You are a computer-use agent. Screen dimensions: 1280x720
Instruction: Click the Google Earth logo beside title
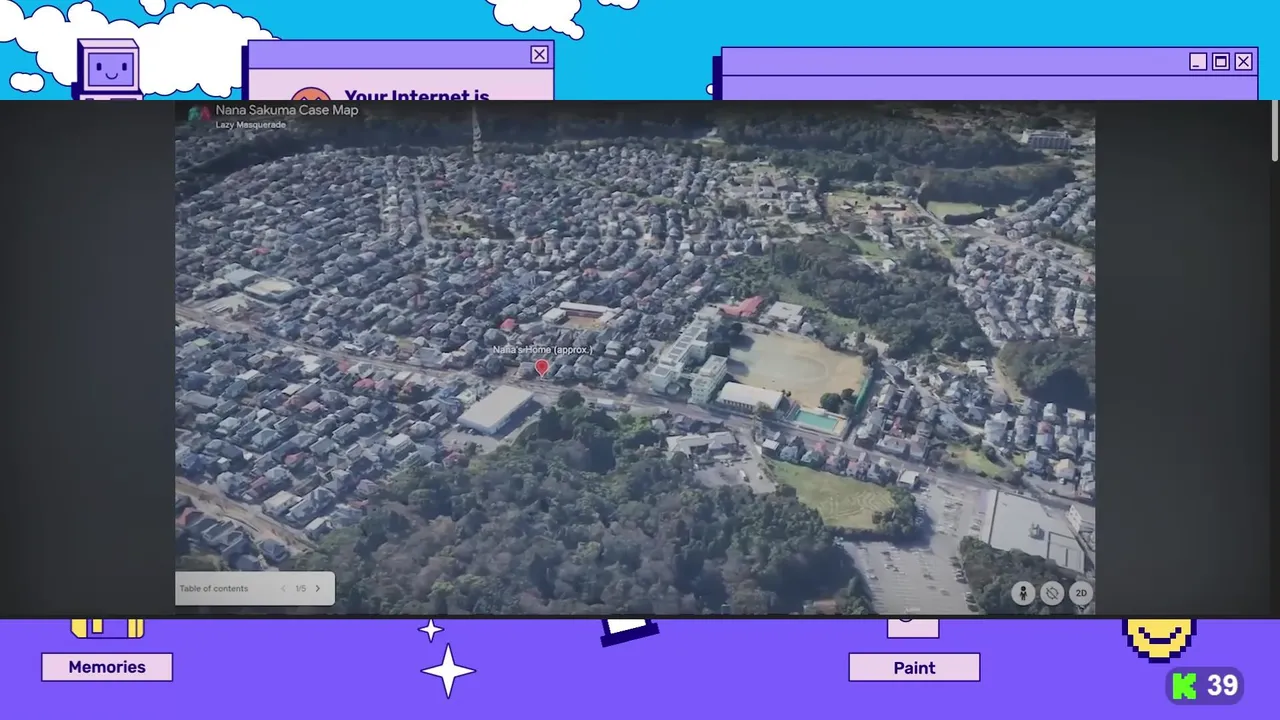(200, 114)
